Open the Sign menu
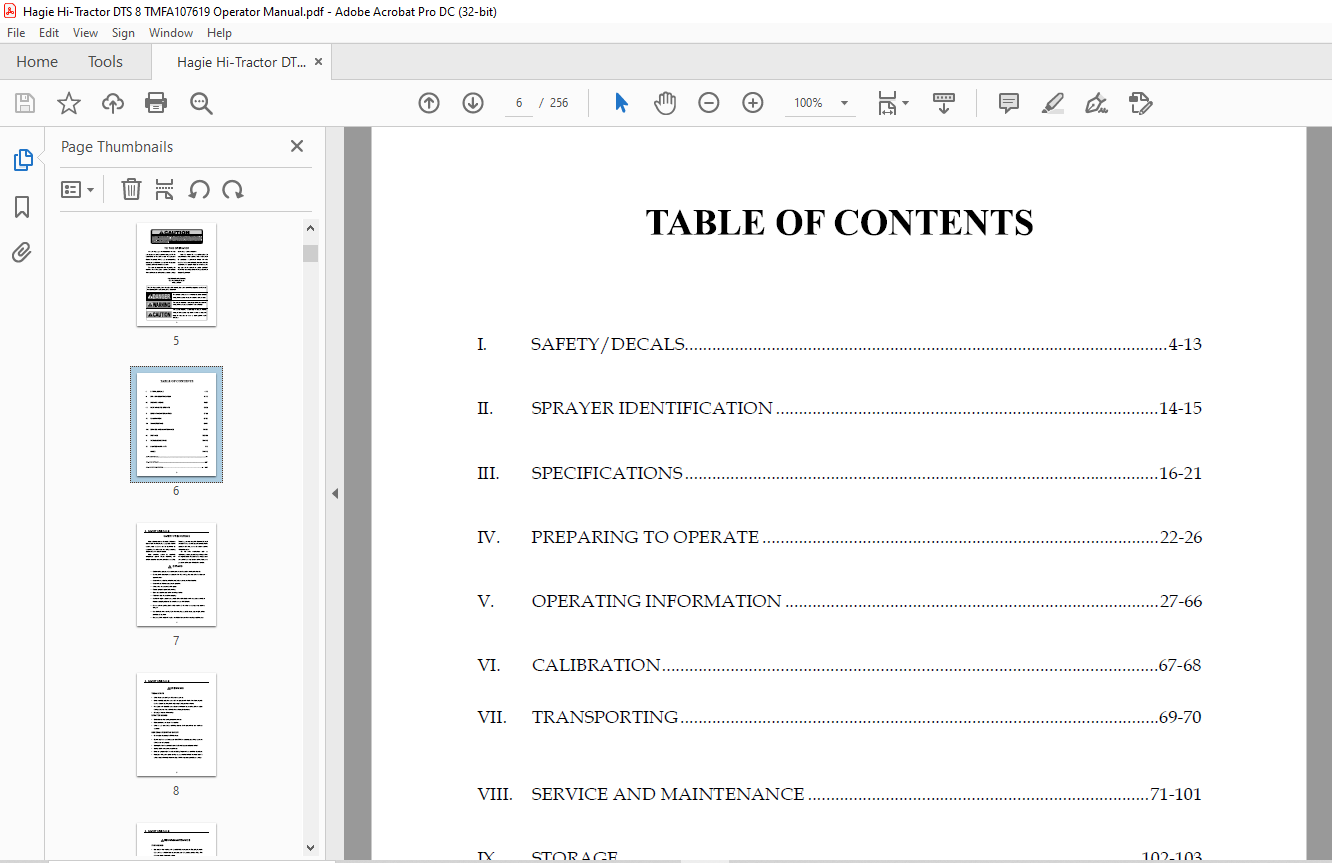 click(x=123, y=33)
